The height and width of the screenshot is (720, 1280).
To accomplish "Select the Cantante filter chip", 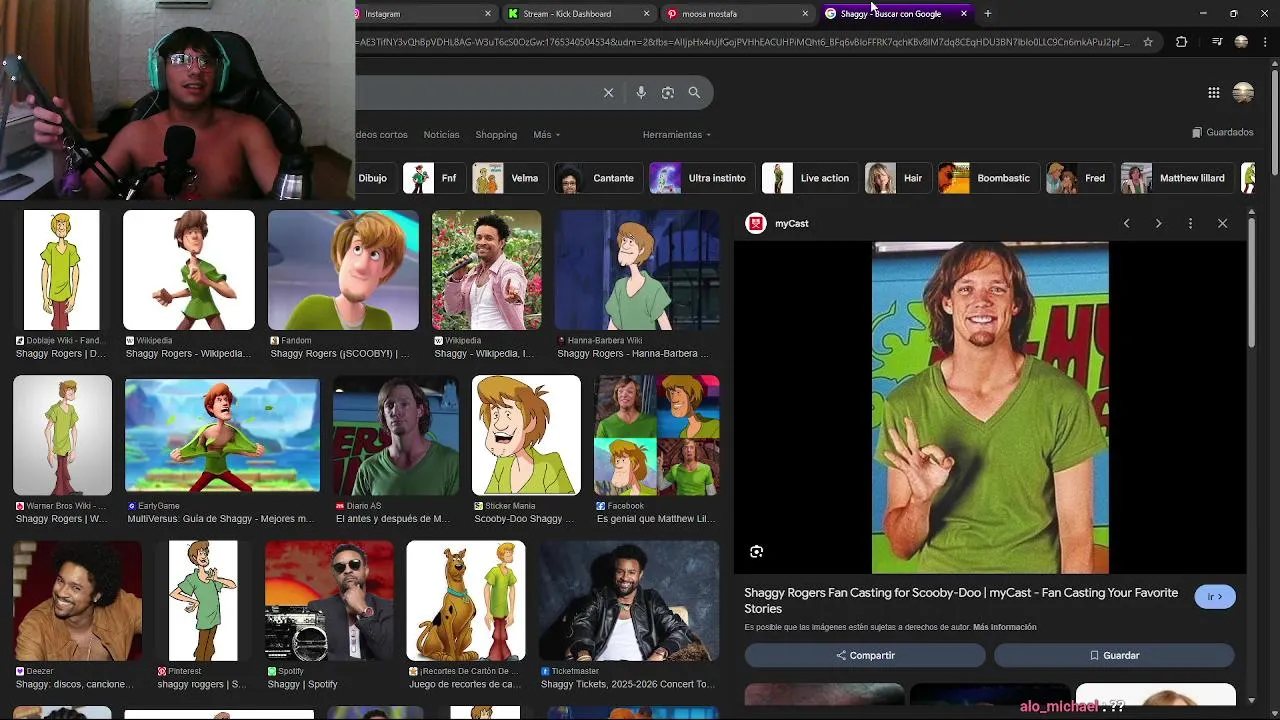I will coord(597,178).
